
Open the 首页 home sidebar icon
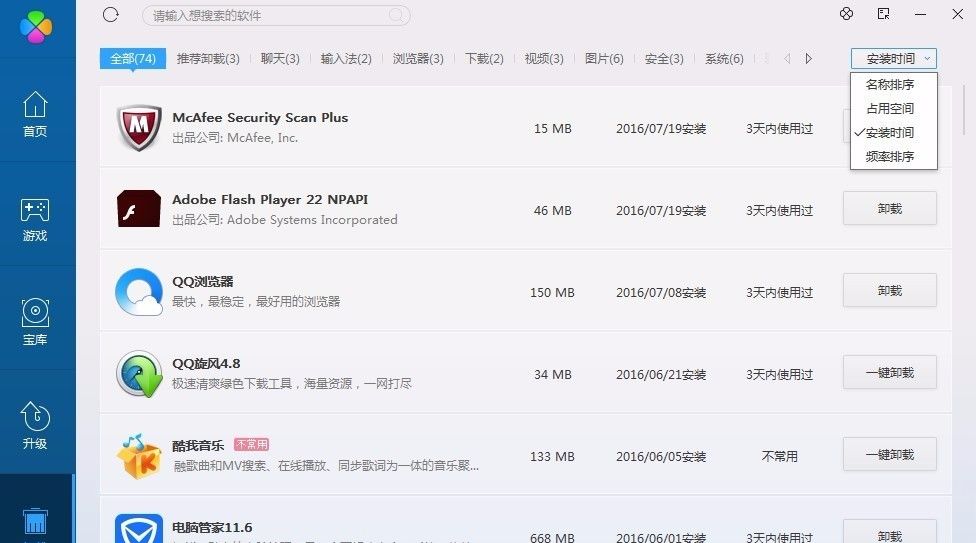click(35, 114)
